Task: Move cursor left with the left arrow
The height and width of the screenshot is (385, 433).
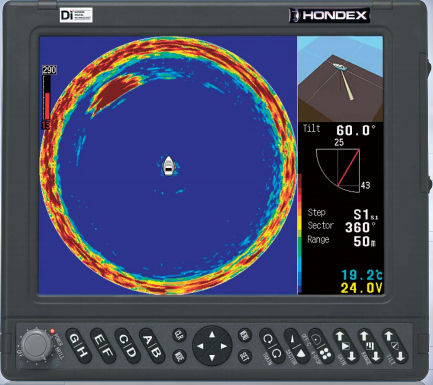Action: (x=200, y=346)
